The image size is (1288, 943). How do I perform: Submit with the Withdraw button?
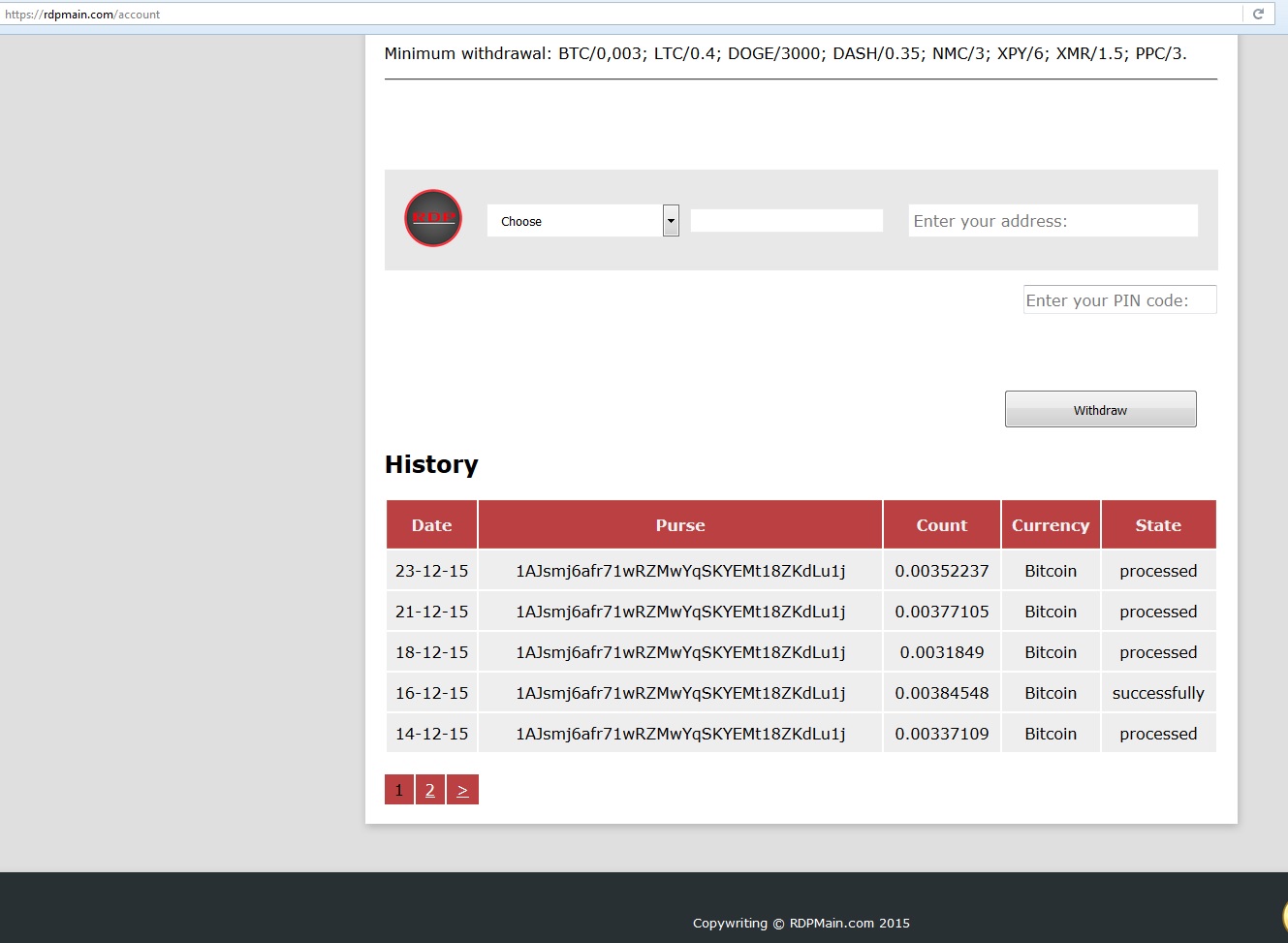tap(1101, 409)
